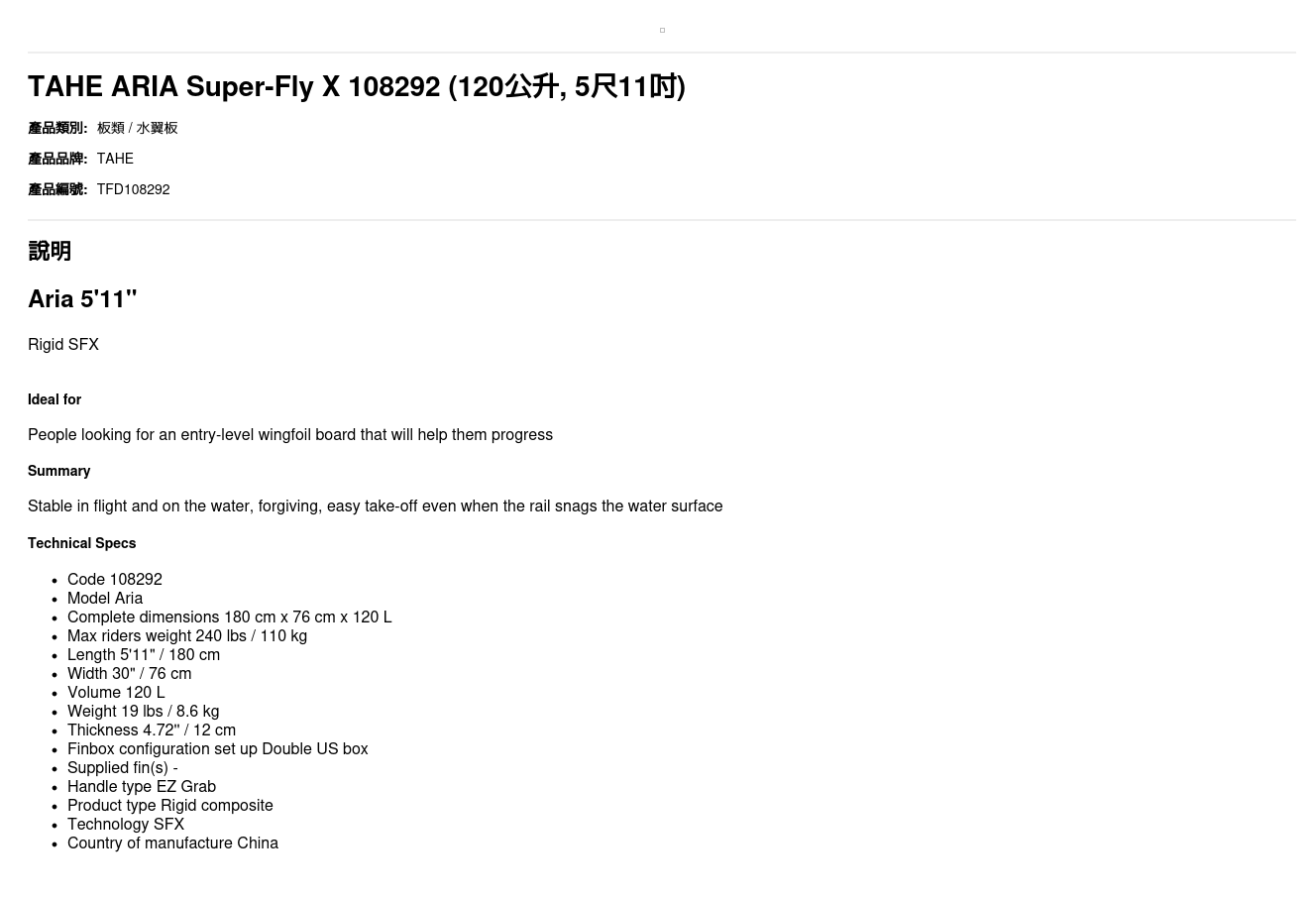The width and height of the screenshot is (1316, 898).
Task: Click the small placeholder image icon at top
Action: coord(662,31)
